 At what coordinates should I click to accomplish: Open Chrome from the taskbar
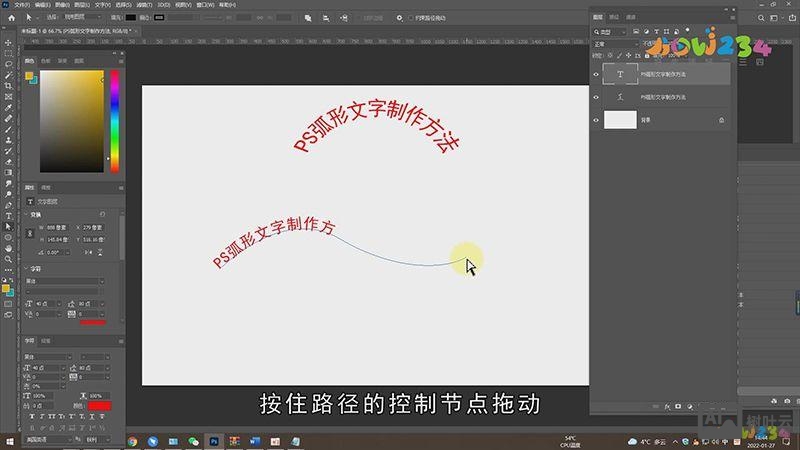(x=132, y=441)
